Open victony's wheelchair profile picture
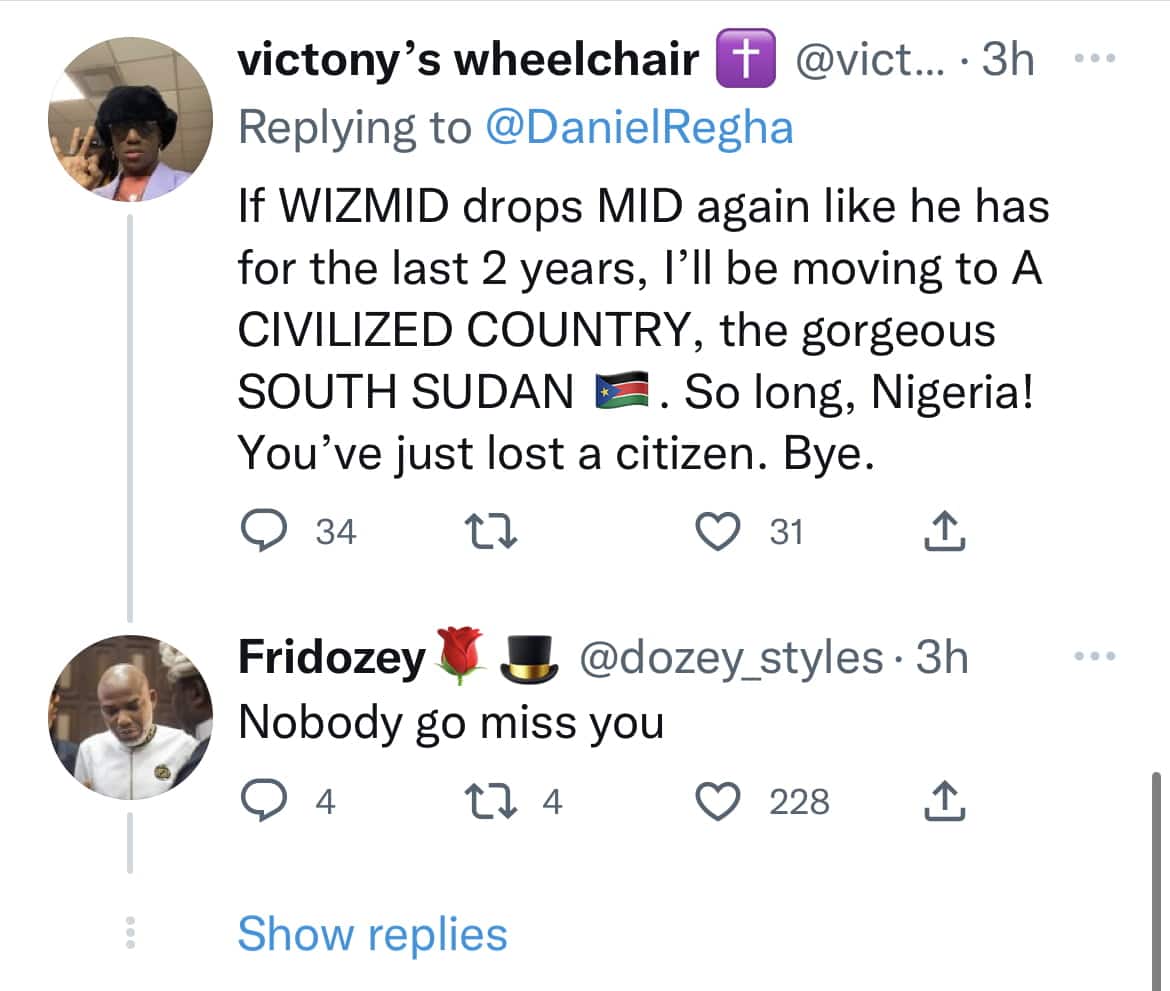This screenshot has height=991, width=1170. [x=130, y=122]
